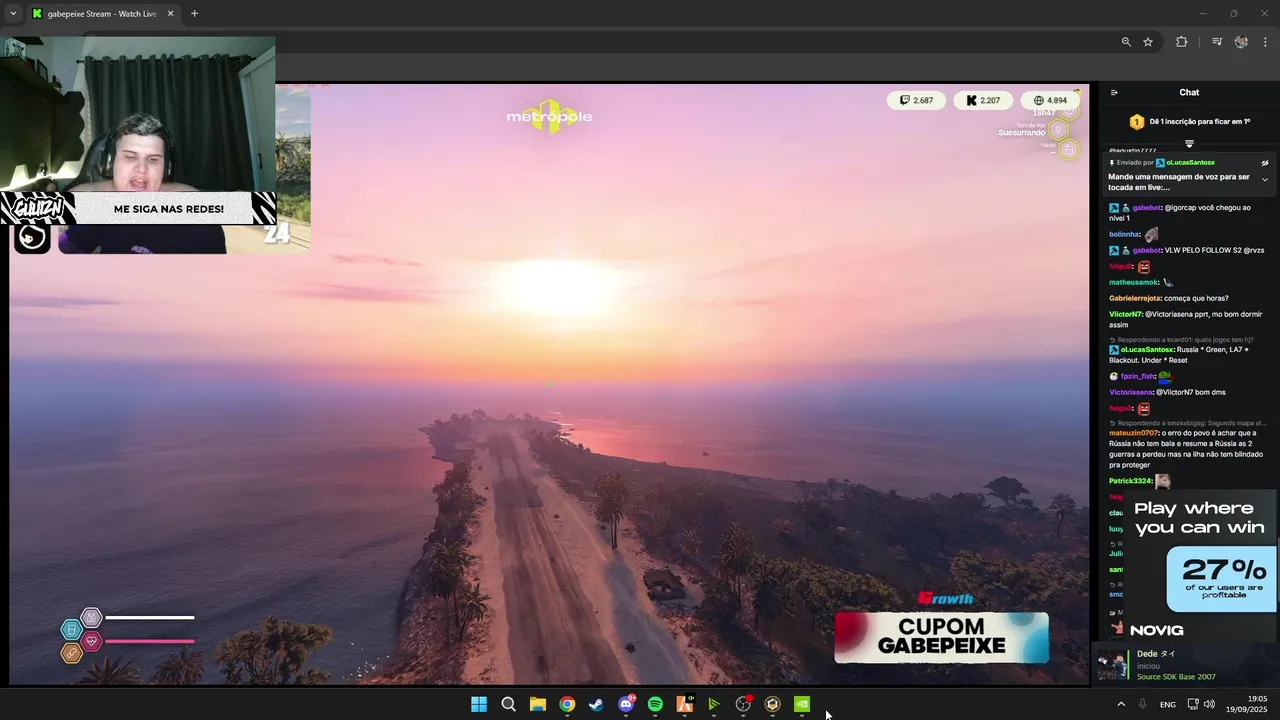
Task: Click the CUPOM GABEPEIXE banner
Action: coord(941,637)
